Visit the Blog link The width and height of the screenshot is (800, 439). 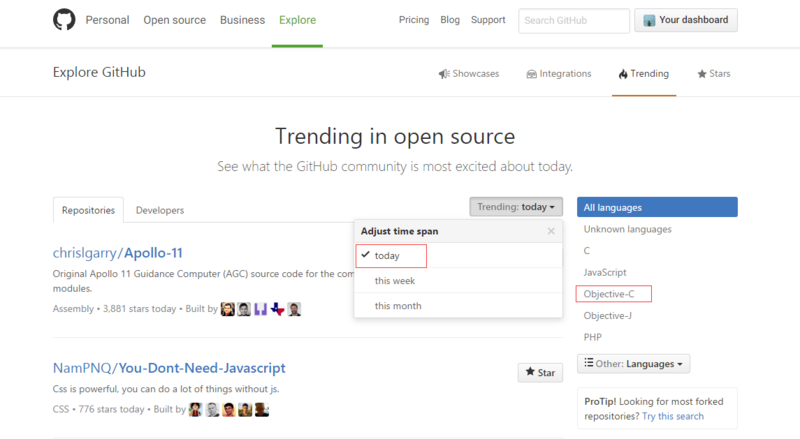point(450,20)
